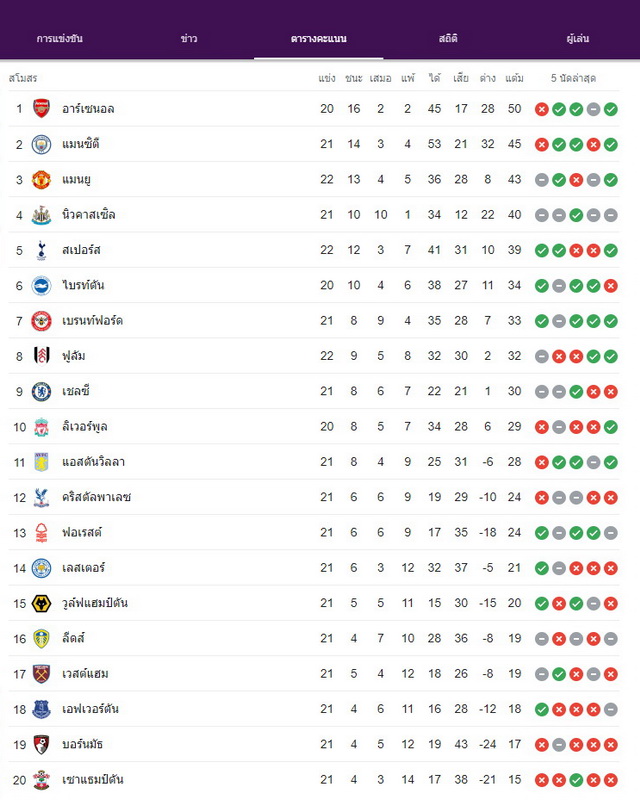Click the Leeds crest icon

pyautogui.click(x=41, y=639)
